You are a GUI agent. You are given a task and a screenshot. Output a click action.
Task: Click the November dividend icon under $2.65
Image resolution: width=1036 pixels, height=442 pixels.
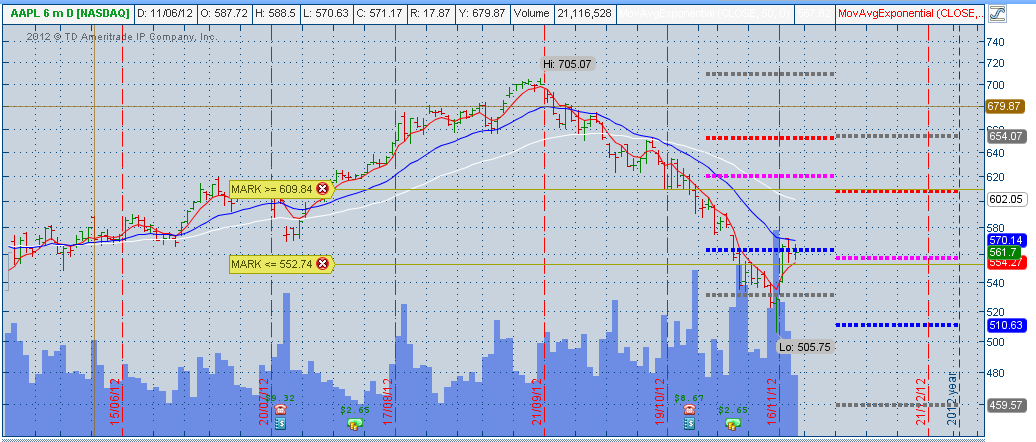731,423
